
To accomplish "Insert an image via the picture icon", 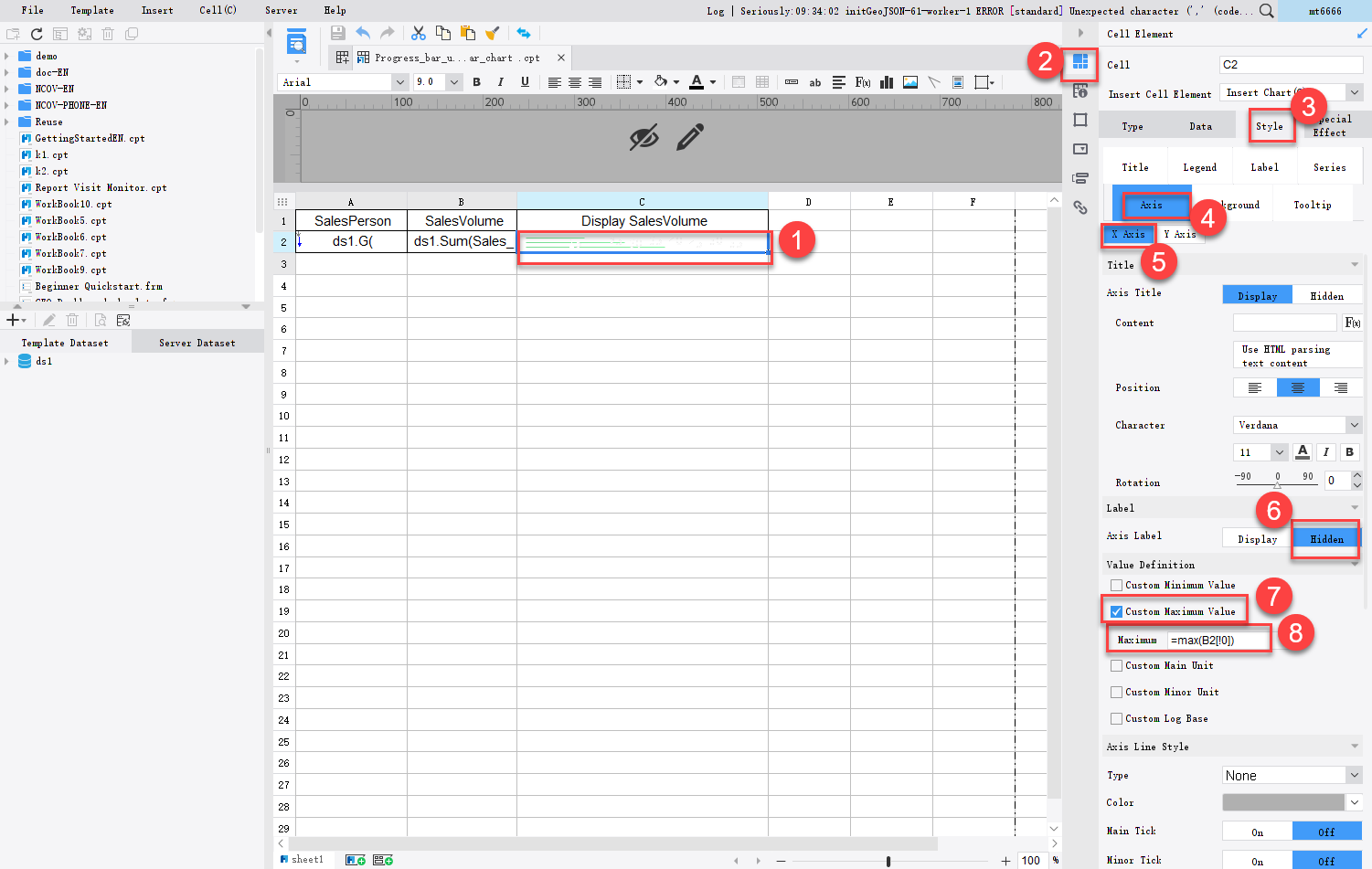I will (x=910, y=82).
